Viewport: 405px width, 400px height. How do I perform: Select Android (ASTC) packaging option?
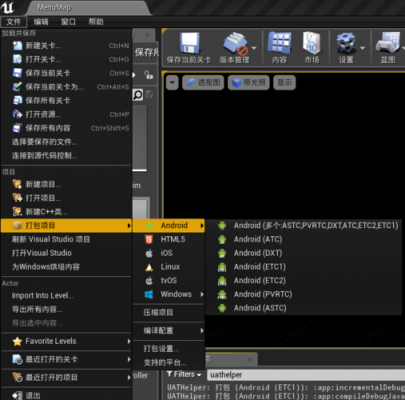303,308
